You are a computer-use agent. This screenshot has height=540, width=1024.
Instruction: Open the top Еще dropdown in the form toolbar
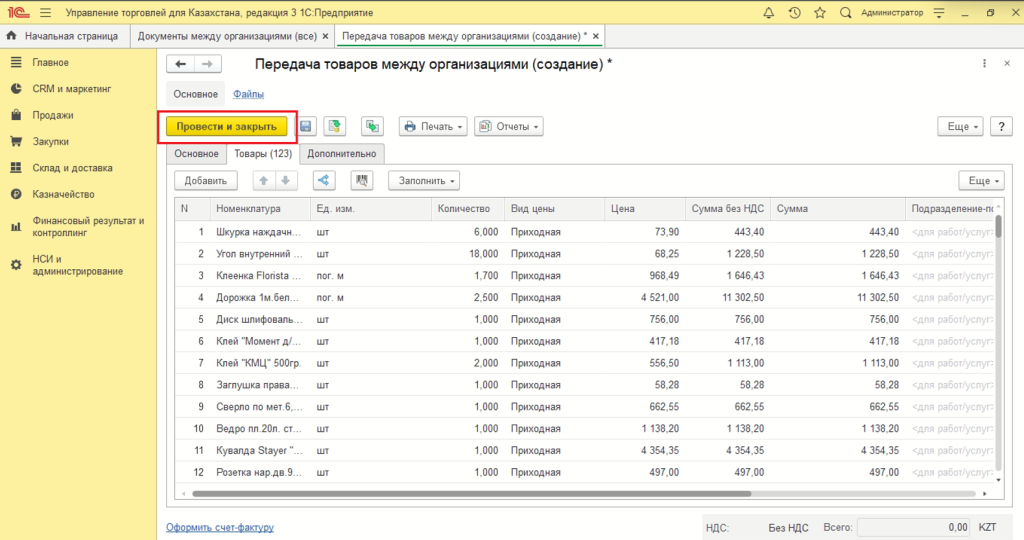click(x=961, y=127)
